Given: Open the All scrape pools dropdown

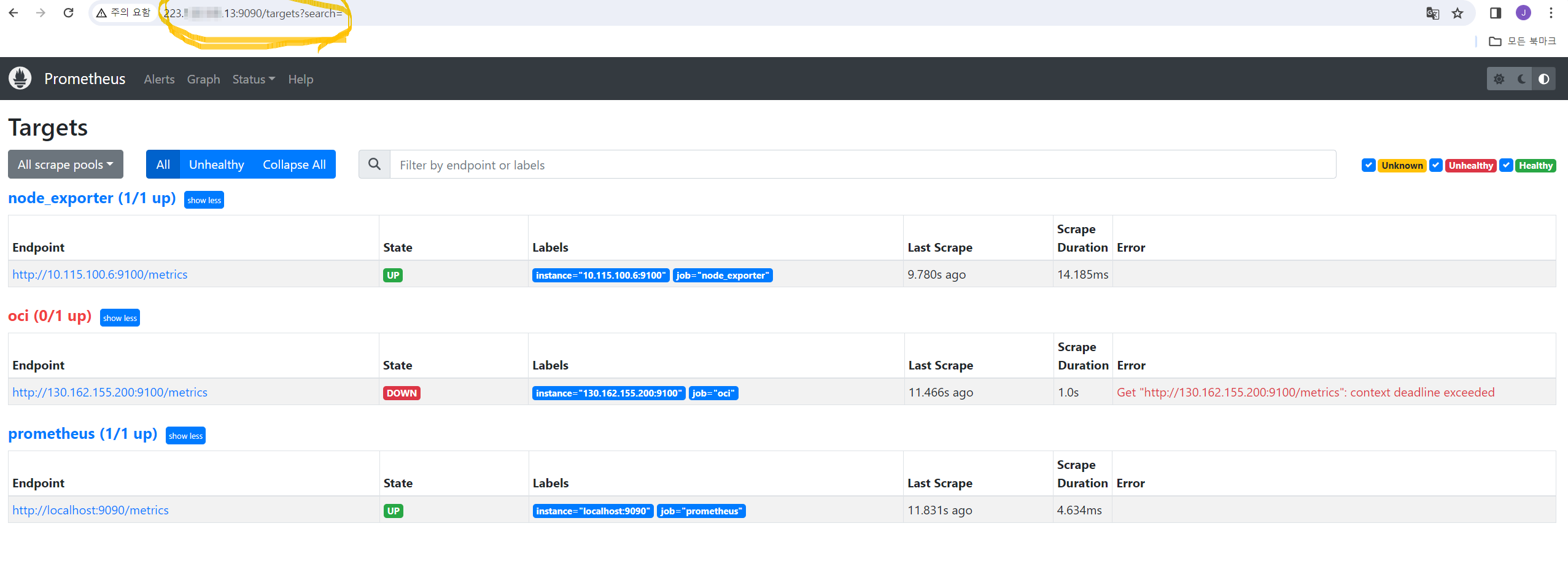Looking at the screenshot, I should coord(66,164).
